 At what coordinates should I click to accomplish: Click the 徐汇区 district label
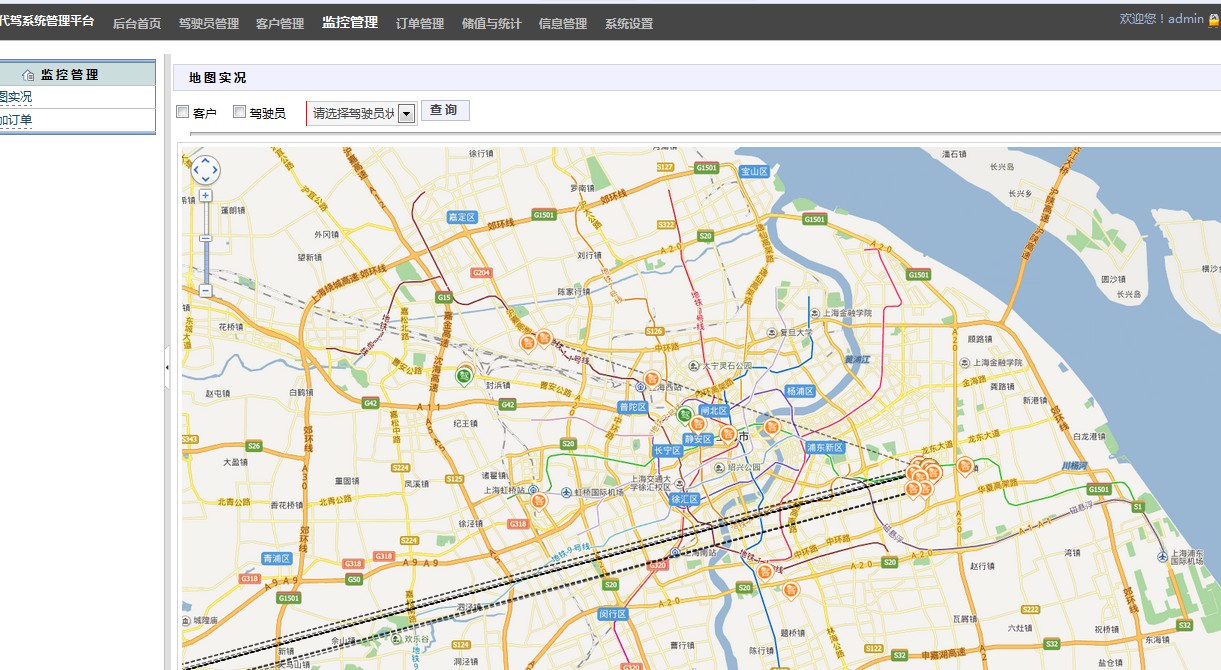685,499
